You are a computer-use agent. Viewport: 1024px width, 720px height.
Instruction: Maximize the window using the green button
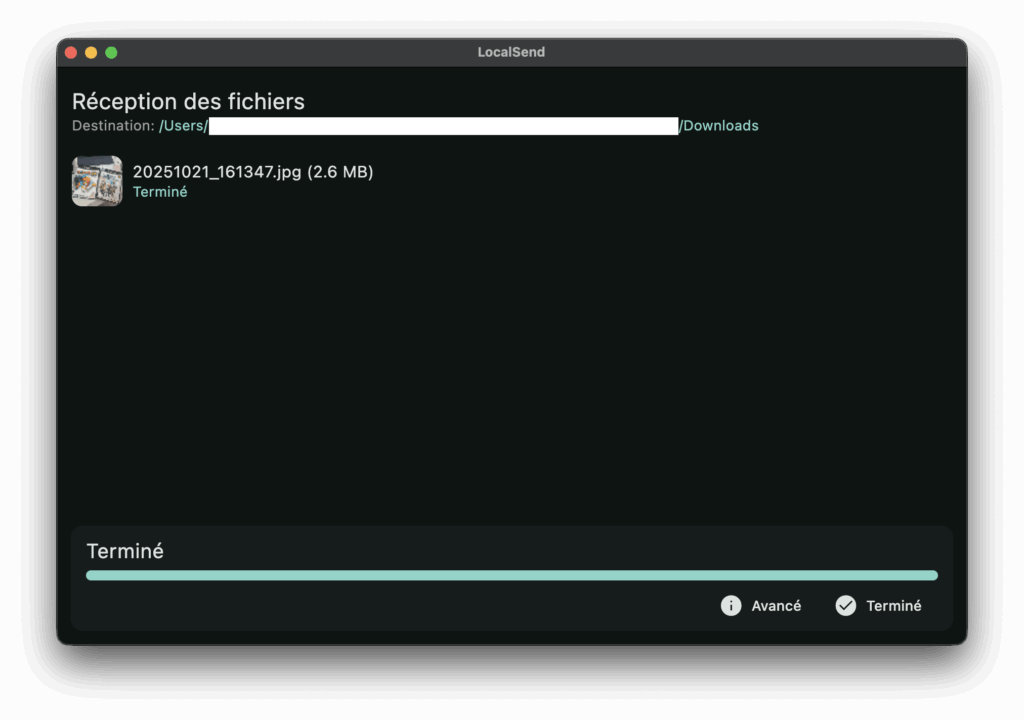tap(111, 52)
